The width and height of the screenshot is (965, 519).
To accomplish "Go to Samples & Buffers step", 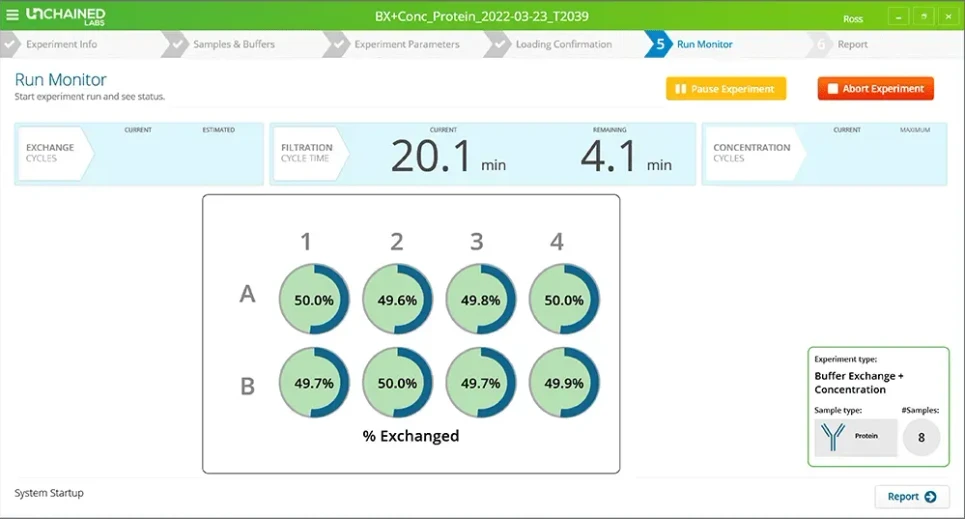I will pyautogui.click(x=231, y=44).
